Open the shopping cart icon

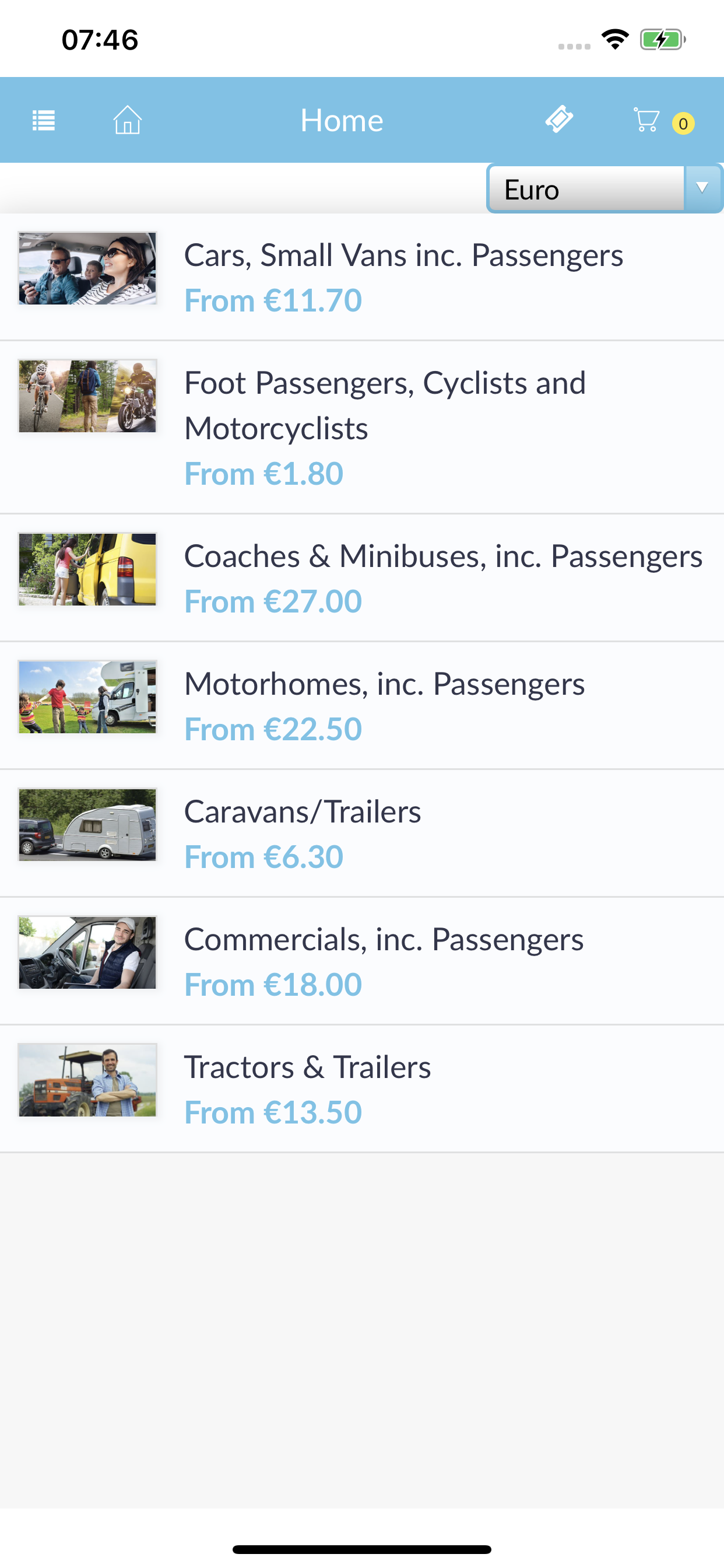pos(646,120)
